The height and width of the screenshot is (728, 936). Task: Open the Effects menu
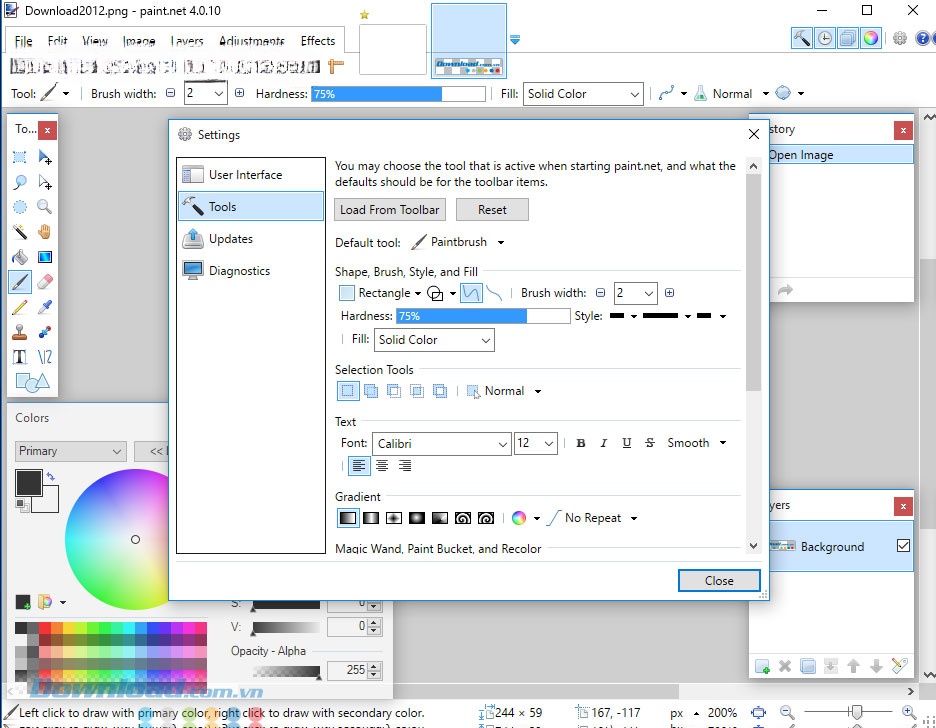tap(318, 41)
